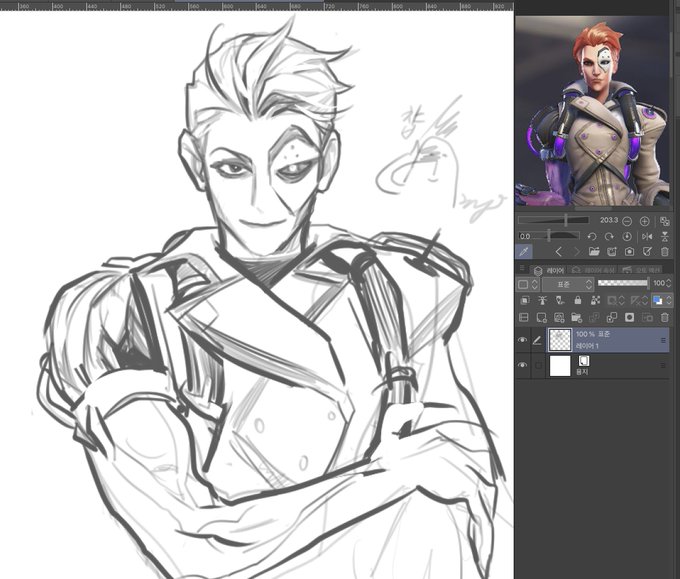Create new layer folder

tap(576, 317)
